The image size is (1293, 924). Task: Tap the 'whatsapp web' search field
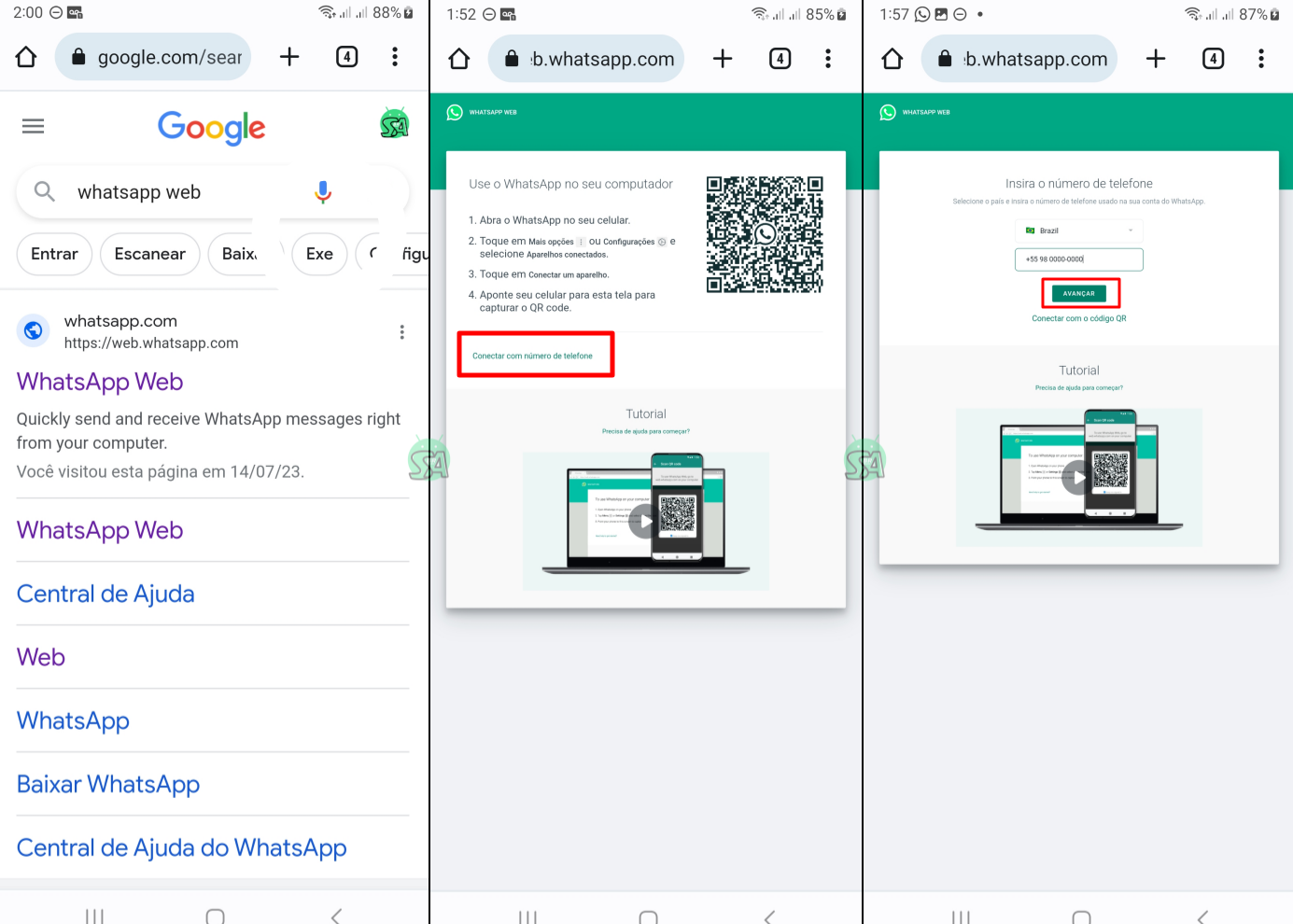pyautogui.click(x=213, y=192)
